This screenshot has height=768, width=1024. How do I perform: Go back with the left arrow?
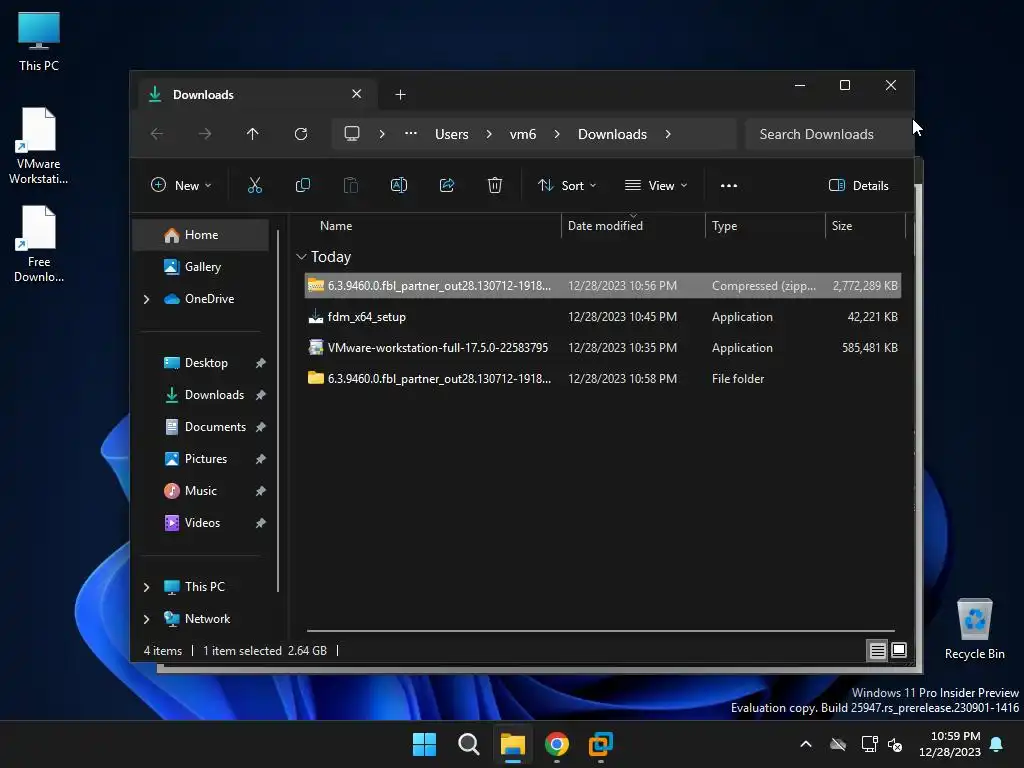click(157, 134)
